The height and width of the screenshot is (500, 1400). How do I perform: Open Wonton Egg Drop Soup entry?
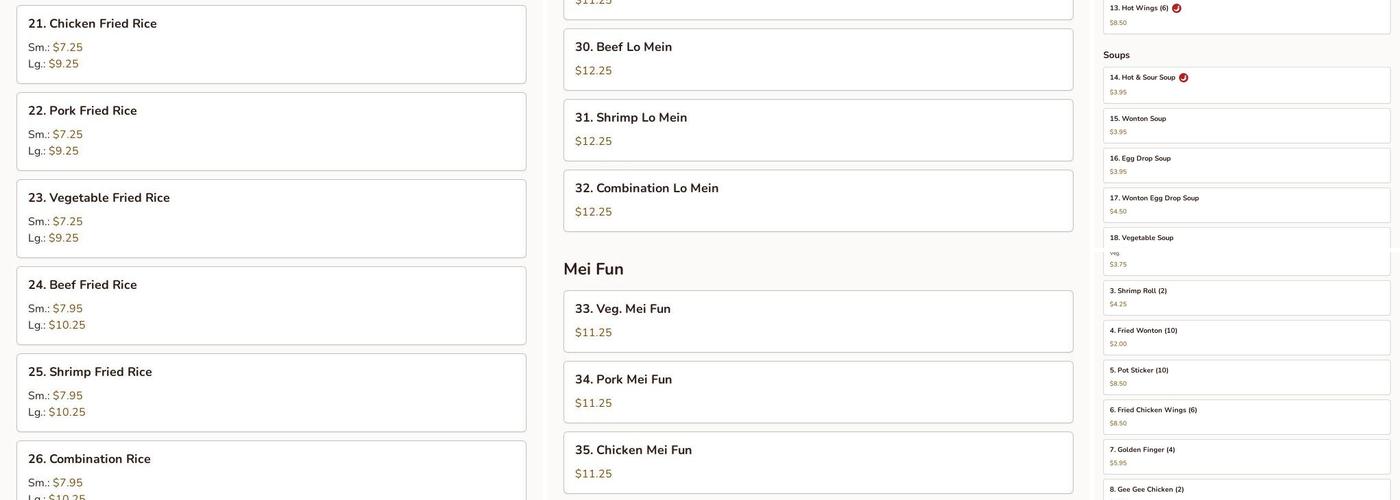coord(1246,205)
